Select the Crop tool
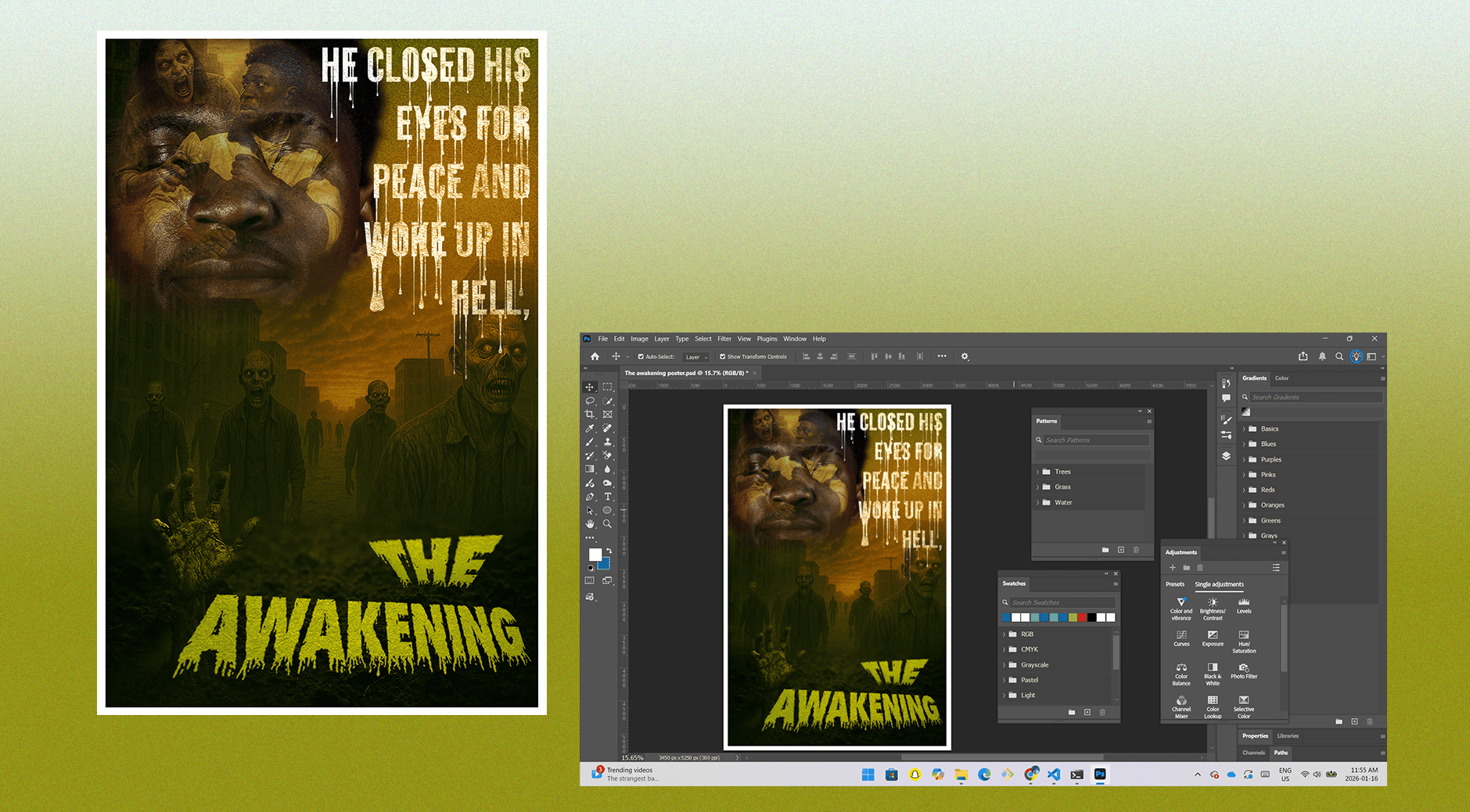This screenshot has height=812, width=1470. tap(590, 415)
